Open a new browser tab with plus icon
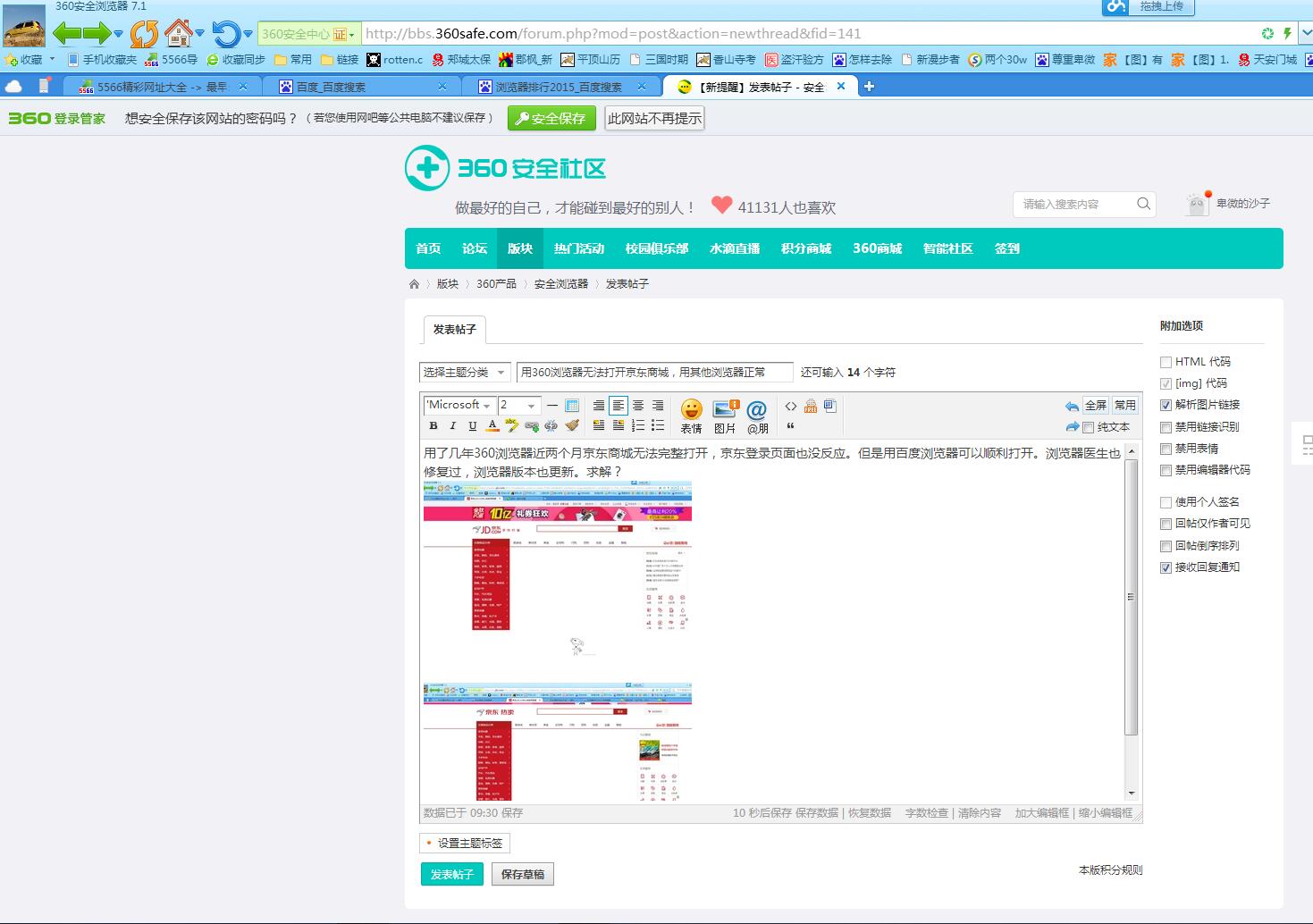The width and height of the screenshot is (1313, 924). (869, 86)
